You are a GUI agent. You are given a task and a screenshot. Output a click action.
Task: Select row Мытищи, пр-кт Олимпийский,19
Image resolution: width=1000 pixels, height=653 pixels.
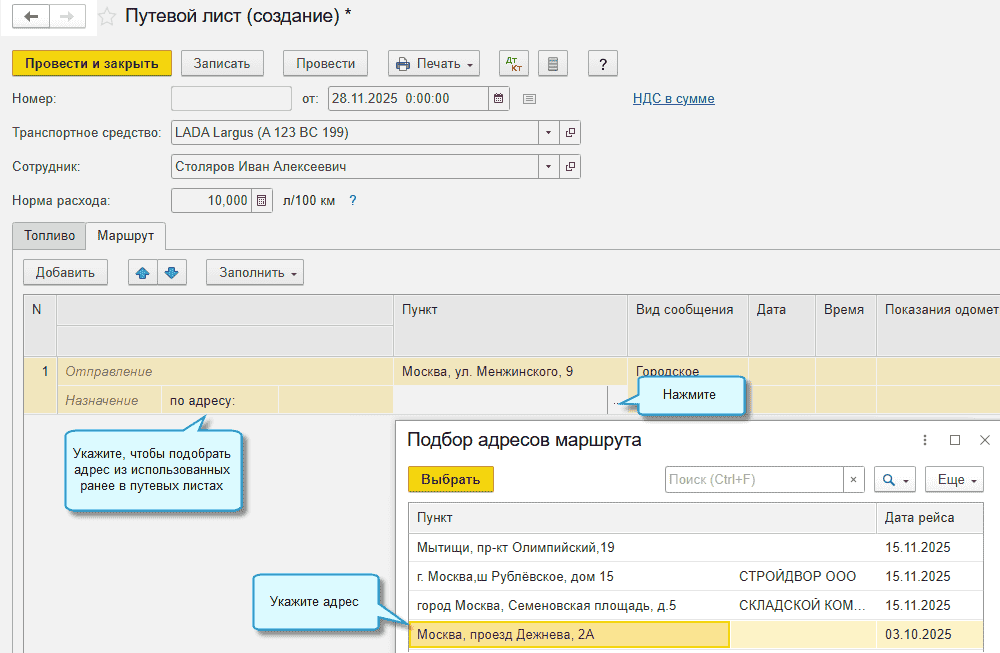696,548
